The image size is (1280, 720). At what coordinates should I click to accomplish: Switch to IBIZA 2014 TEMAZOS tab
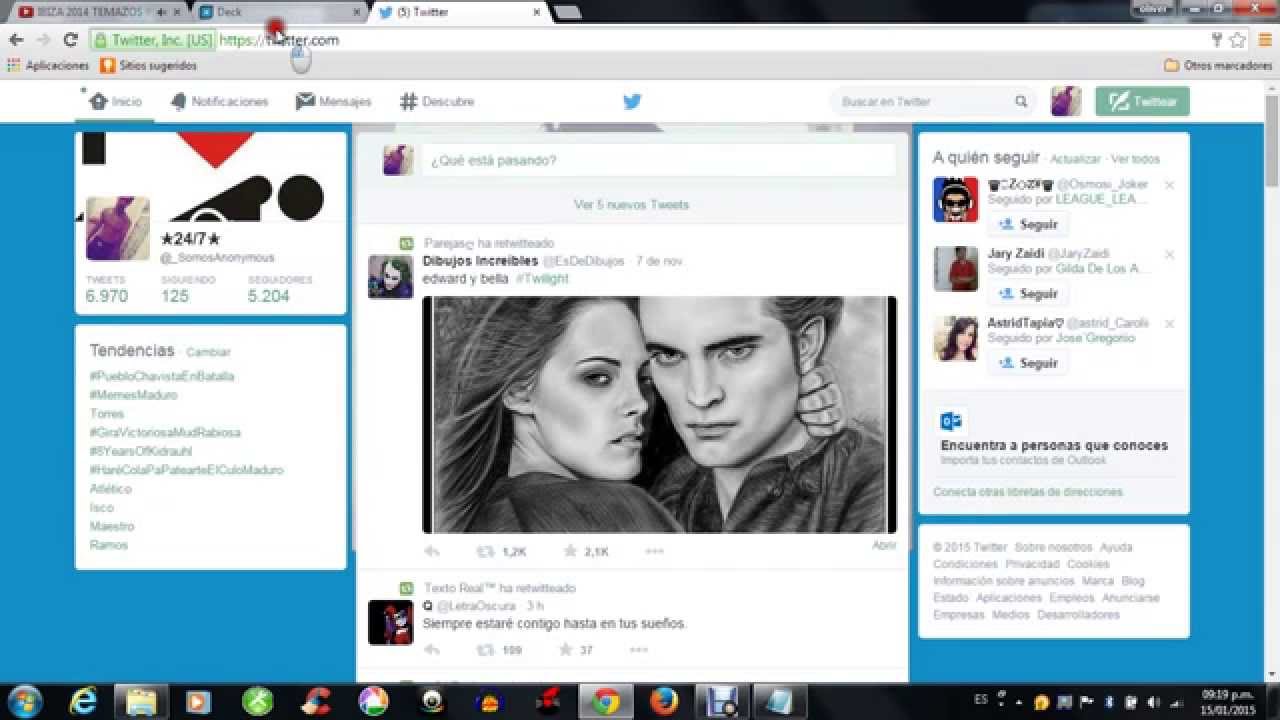point(98,12)
